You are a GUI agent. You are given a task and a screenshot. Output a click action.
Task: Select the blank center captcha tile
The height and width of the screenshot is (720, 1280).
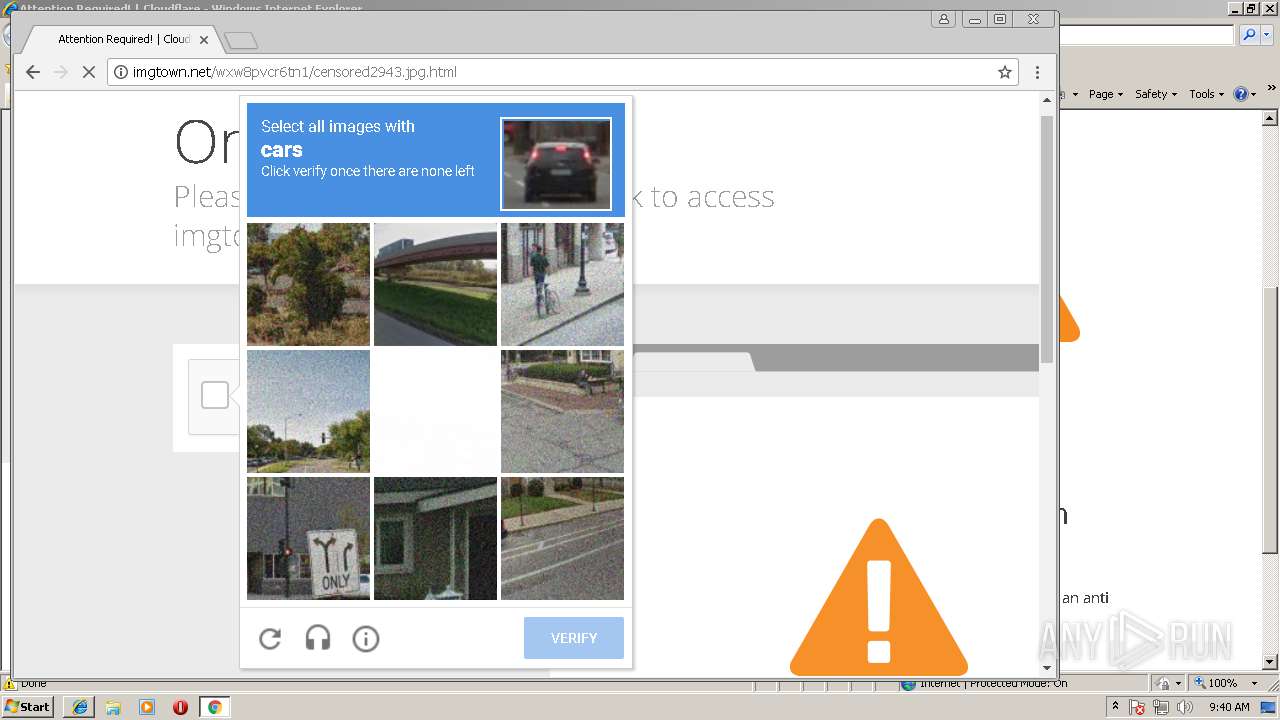(435, 411)
